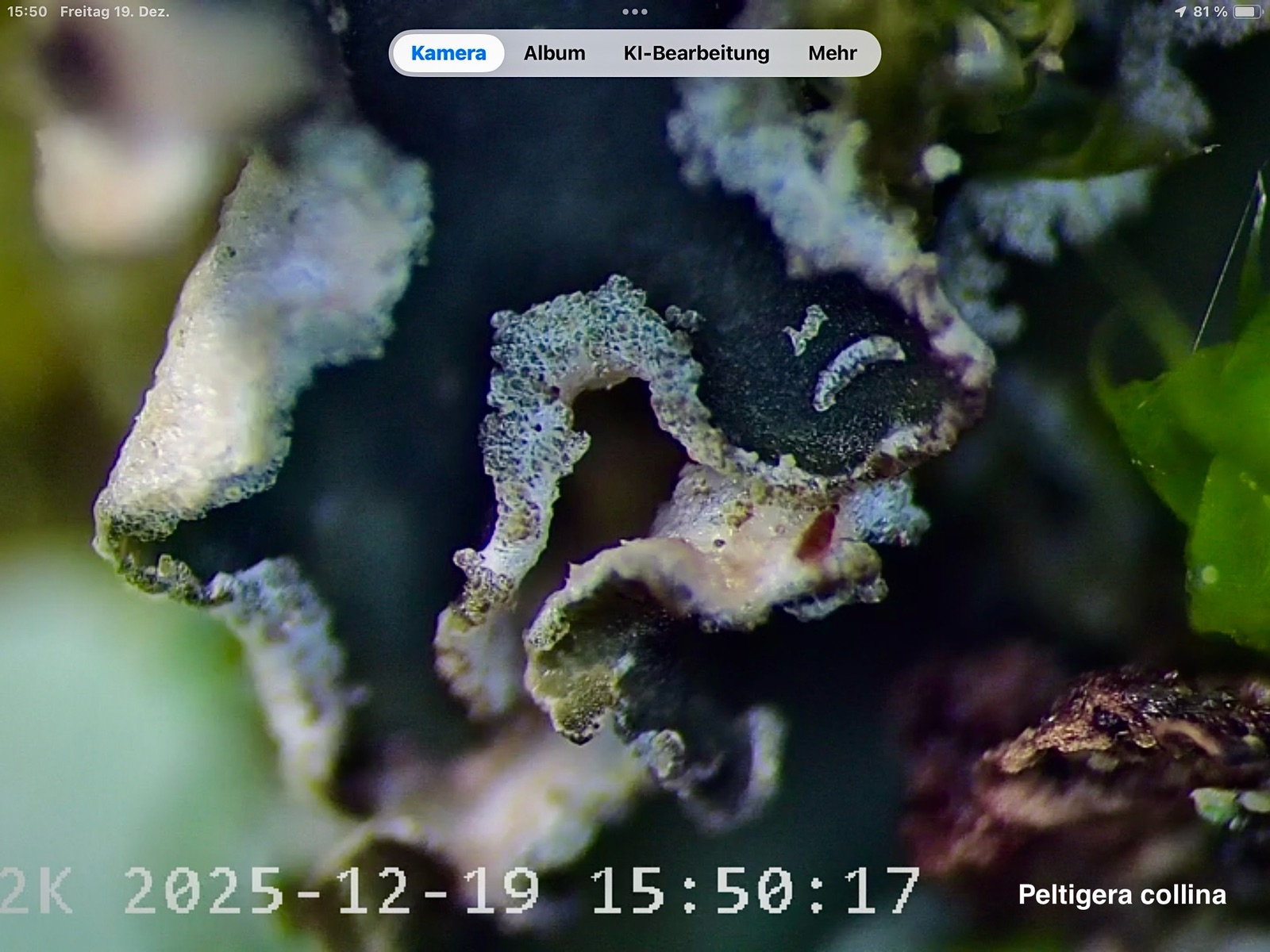Focus on the small red spot on lichen
The width and height of the screenshot is (1270, 952).
click(x=818, y=533)
